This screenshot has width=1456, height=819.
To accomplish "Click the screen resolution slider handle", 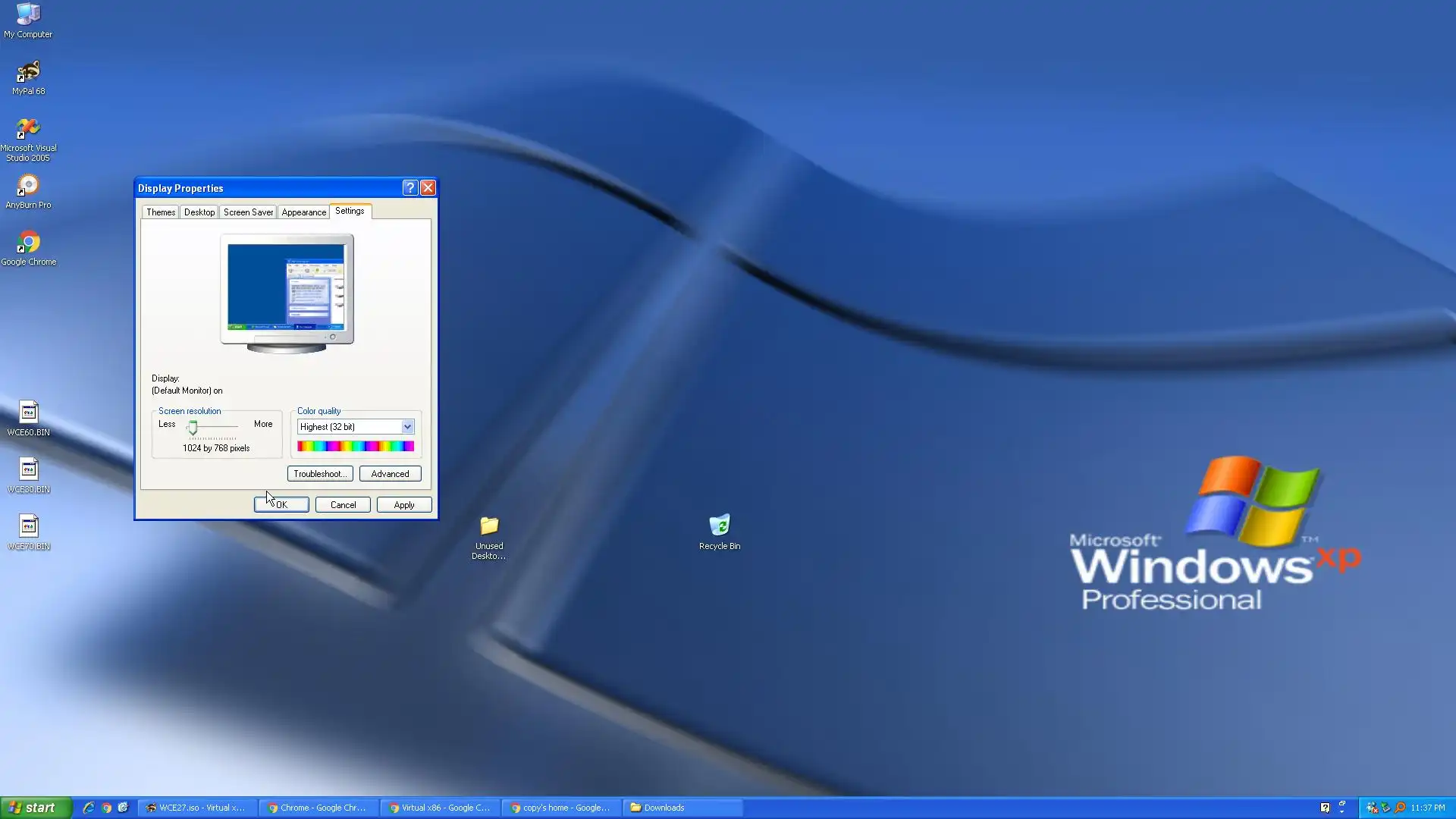I will click(193, 428).
